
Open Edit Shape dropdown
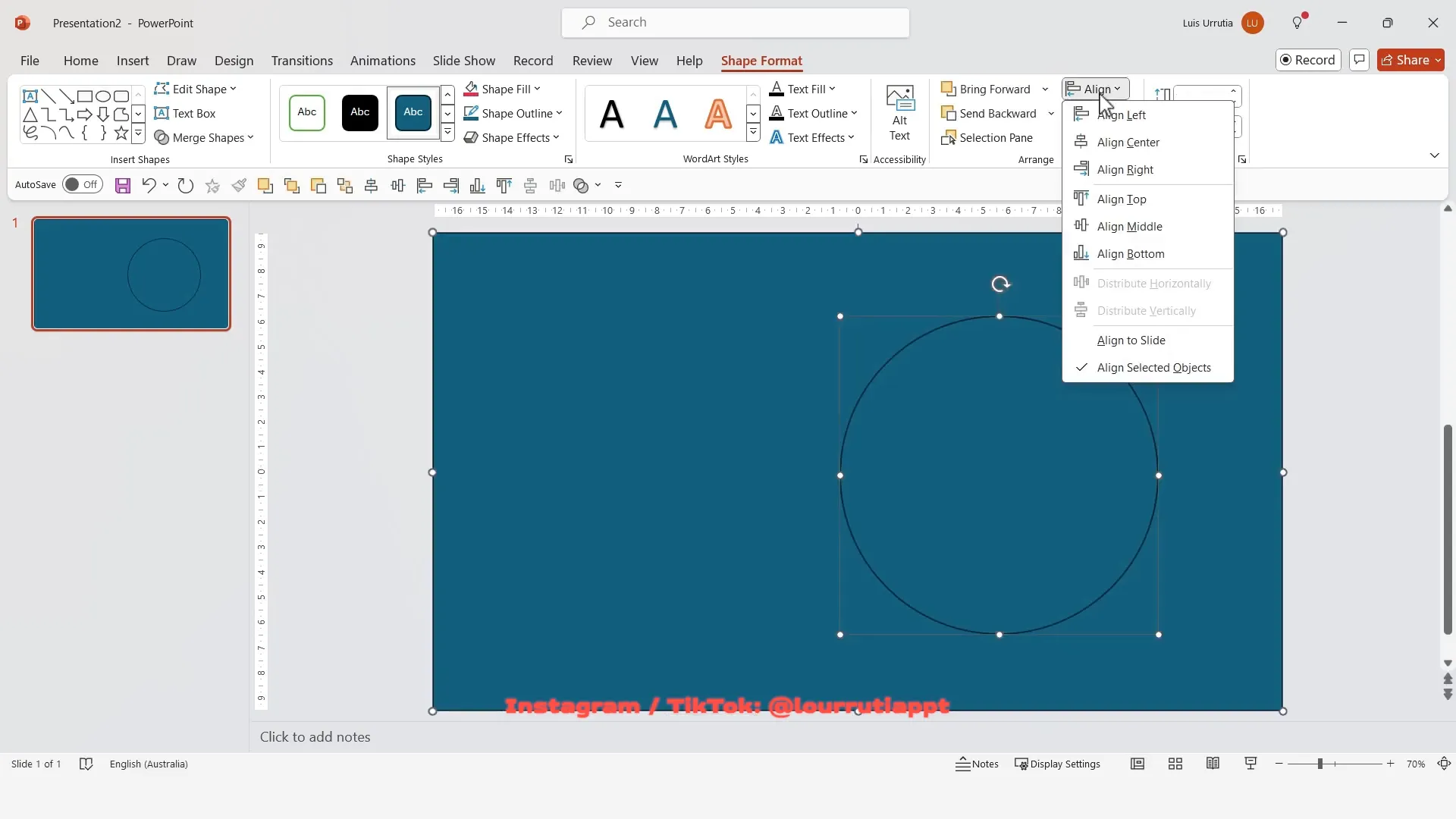coord(196,89)
